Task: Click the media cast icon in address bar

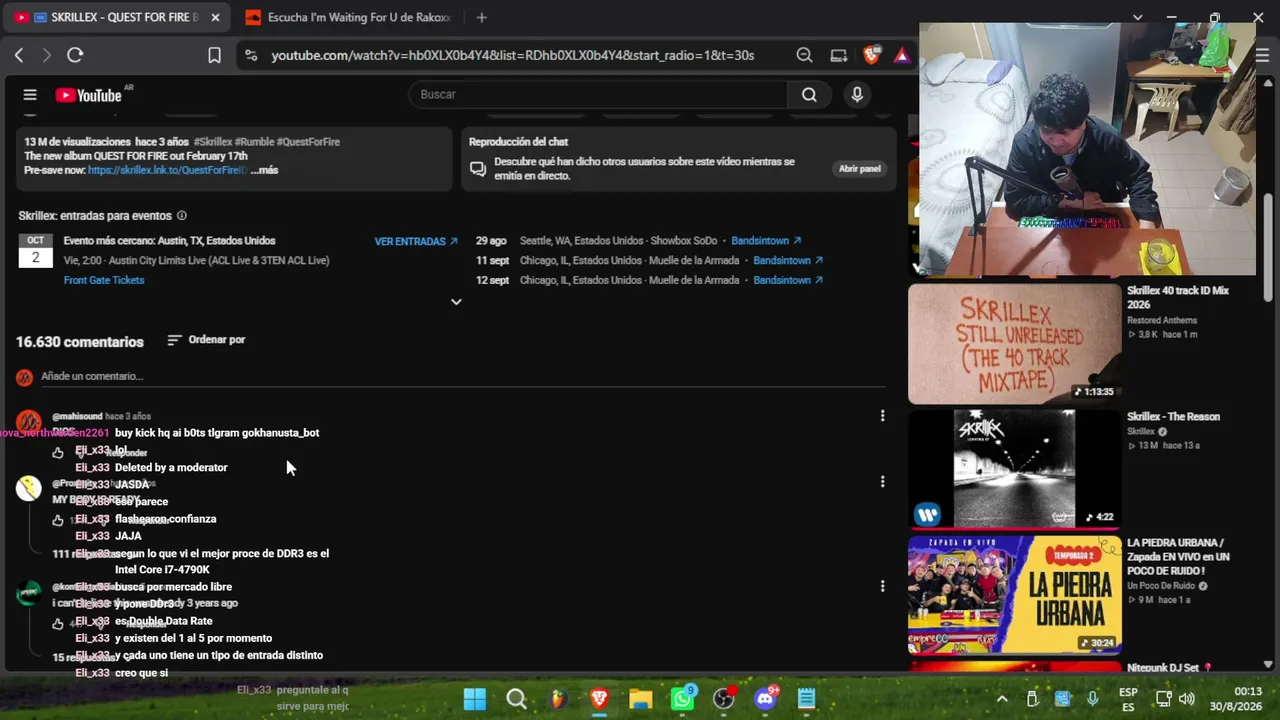Action: [x=839, y=55]
